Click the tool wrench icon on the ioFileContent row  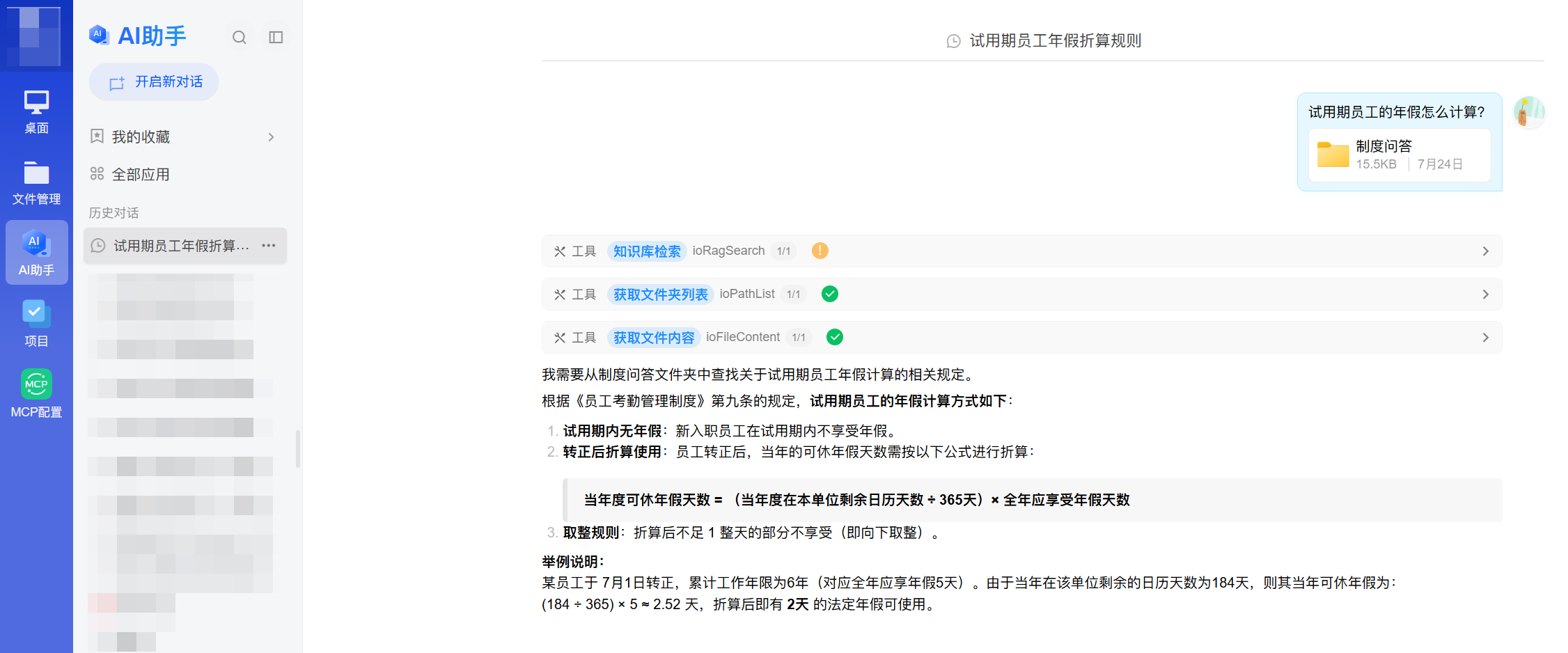[x=560, y=338]
